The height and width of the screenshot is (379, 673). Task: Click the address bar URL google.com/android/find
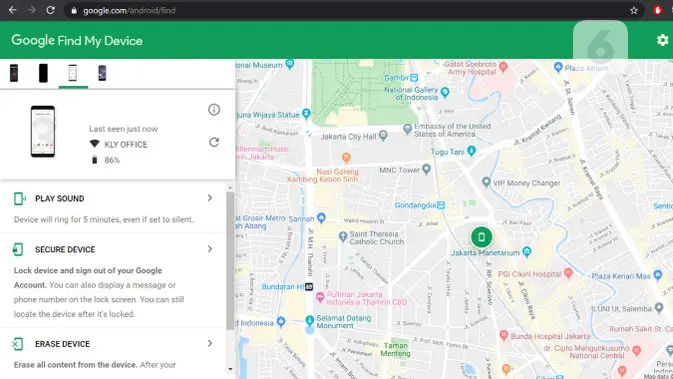coord(129,11)
